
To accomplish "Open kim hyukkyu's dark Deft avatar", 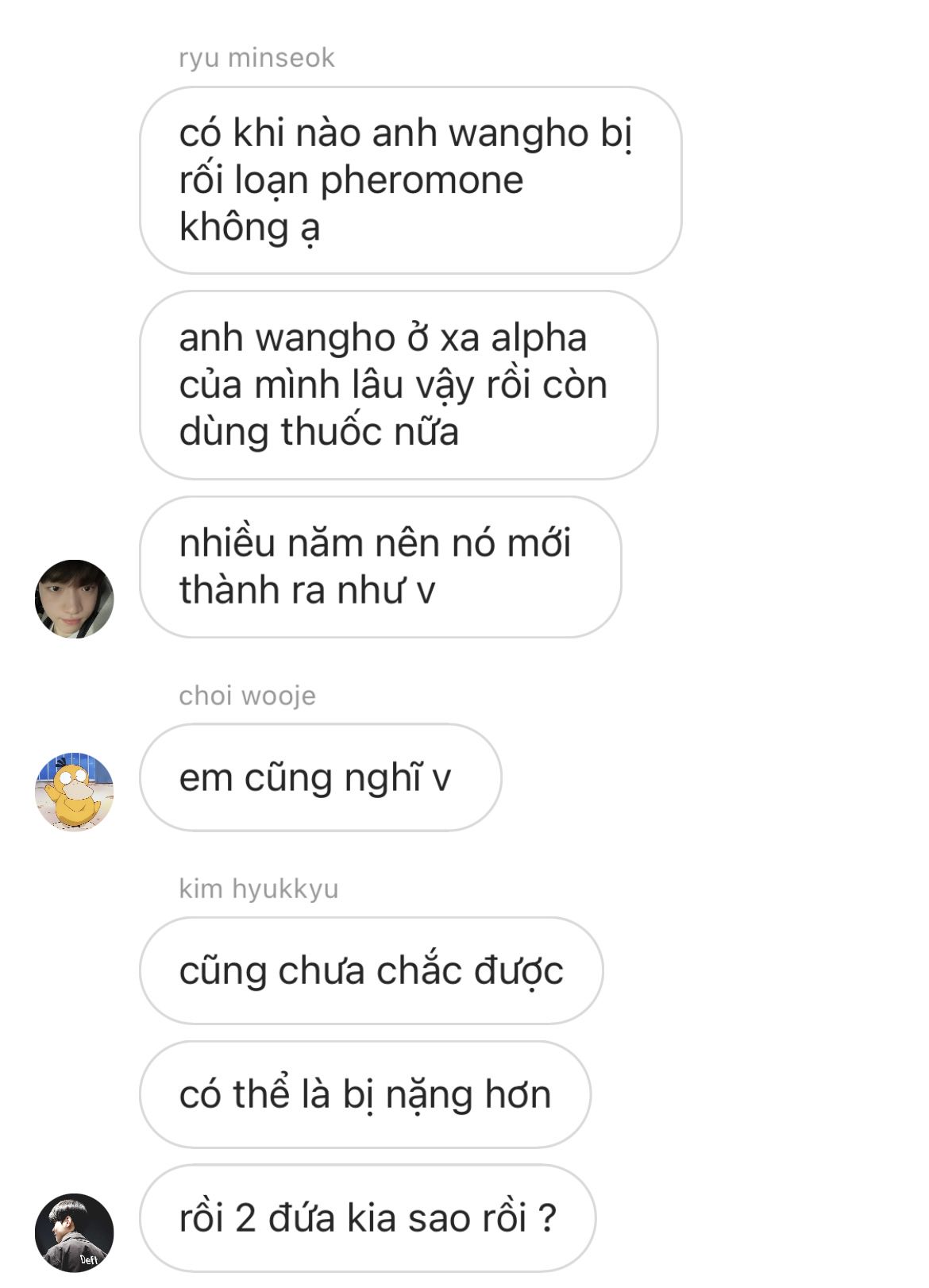I will coord(75,1232).
